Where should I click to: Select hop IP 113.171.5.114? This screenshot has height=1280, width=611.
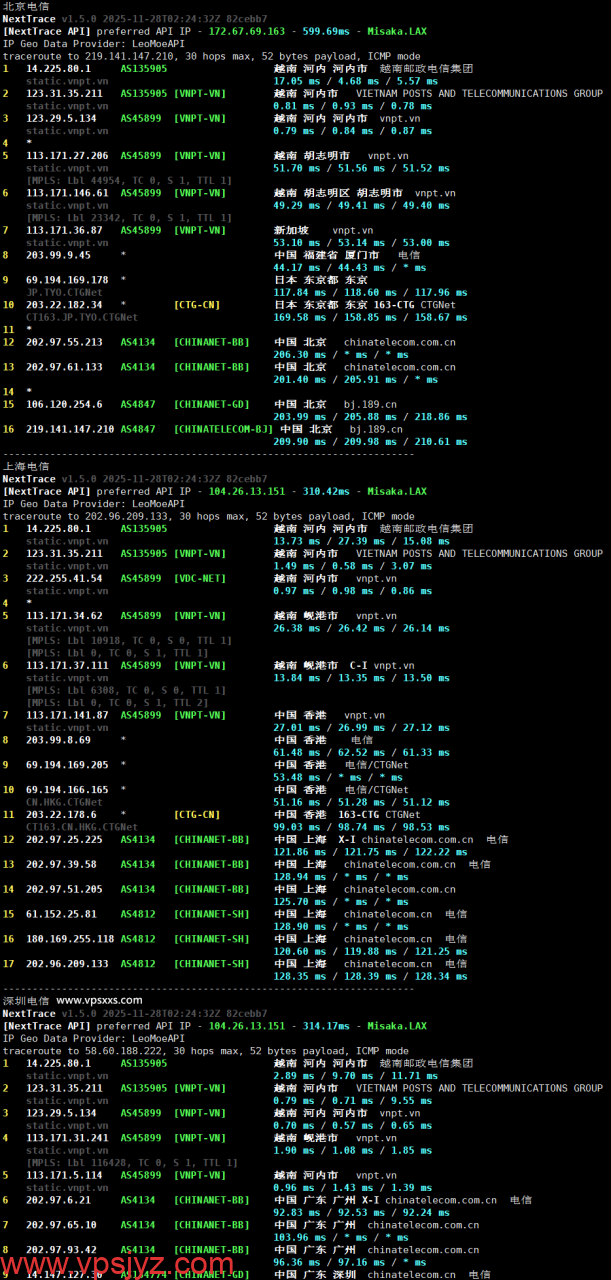tap(64, 1175)
